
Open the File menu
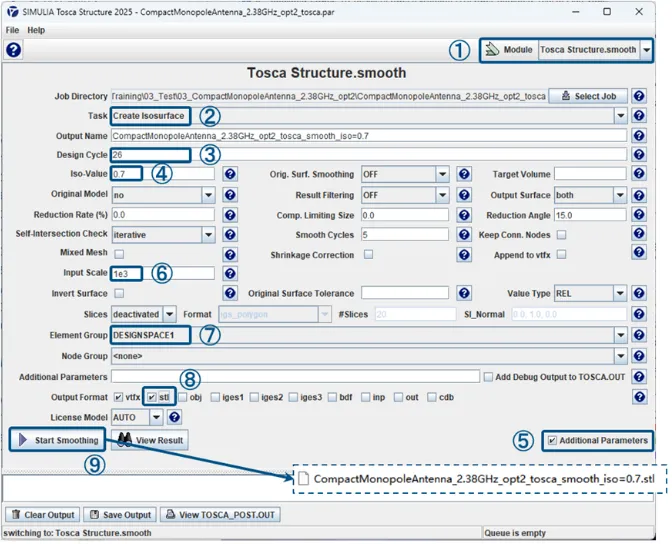point(12,30)
